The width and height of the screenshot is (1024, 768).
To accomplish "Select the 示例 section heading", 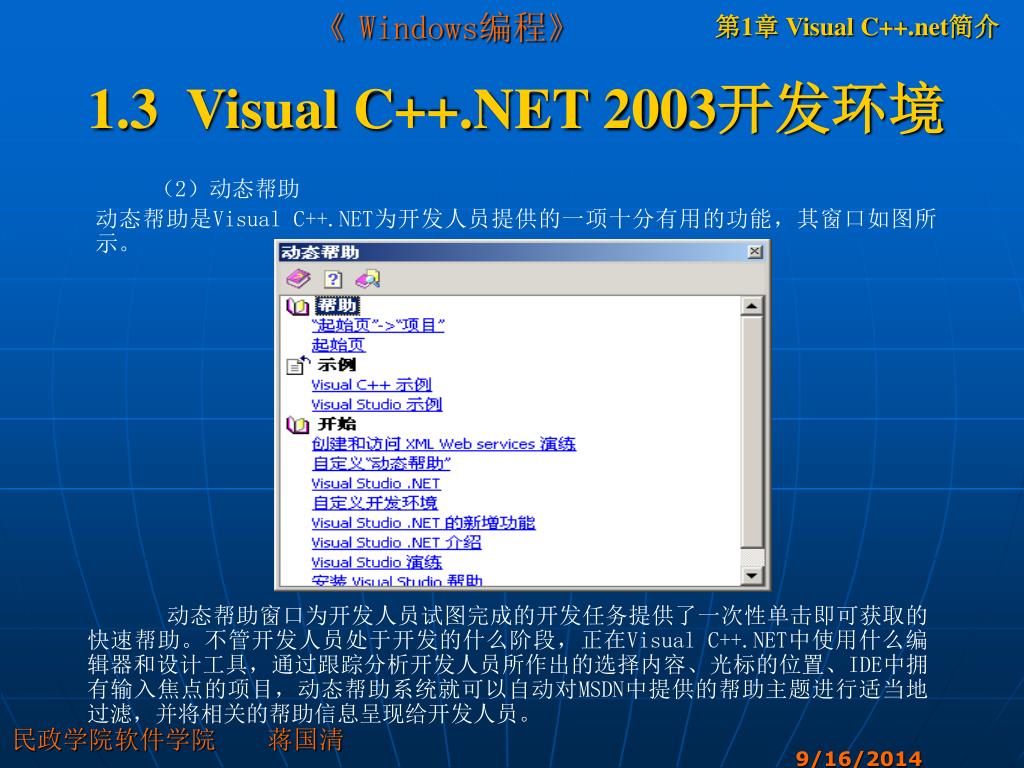I will point(337,364).
